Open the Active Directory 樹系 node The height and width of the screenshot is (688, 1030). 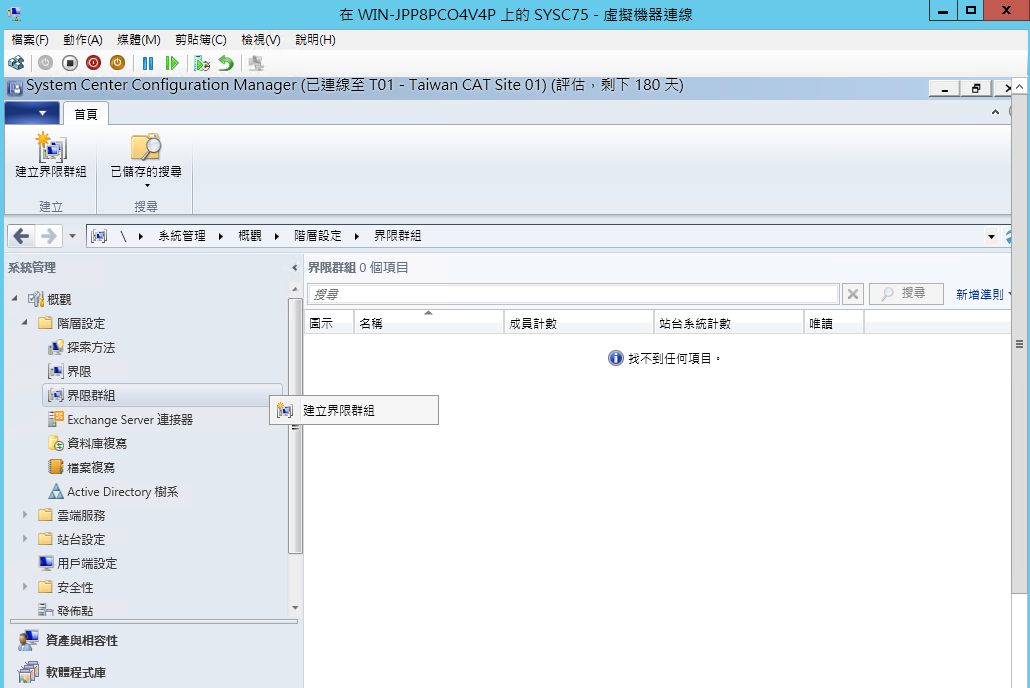[113, 492]
